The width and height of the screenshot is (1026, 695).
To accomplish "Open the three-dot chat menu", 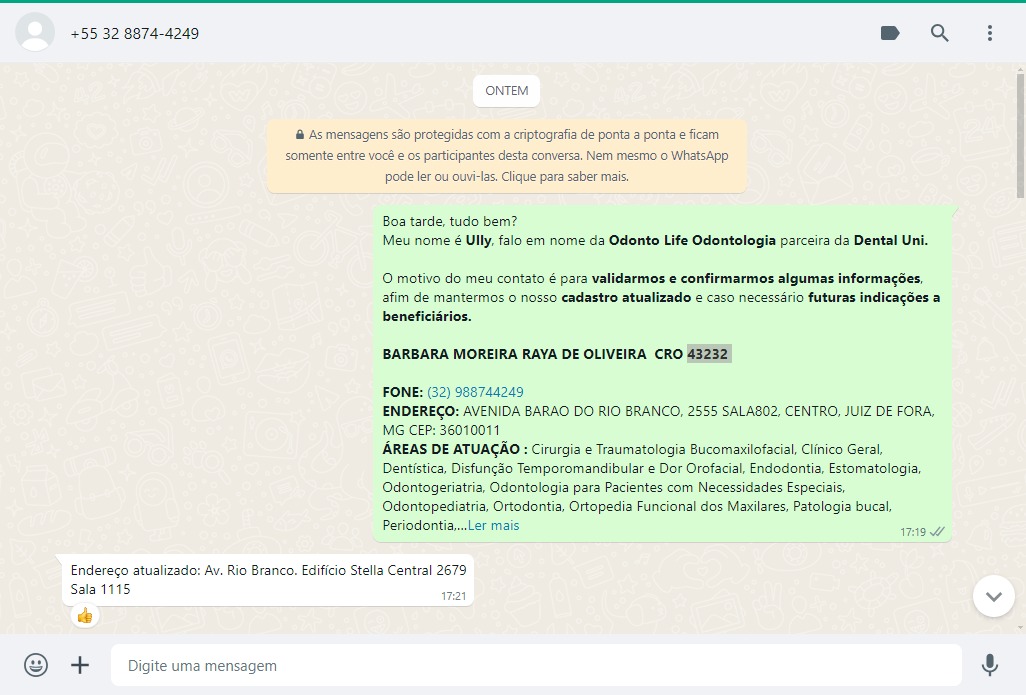I will [x=989, y=33].
